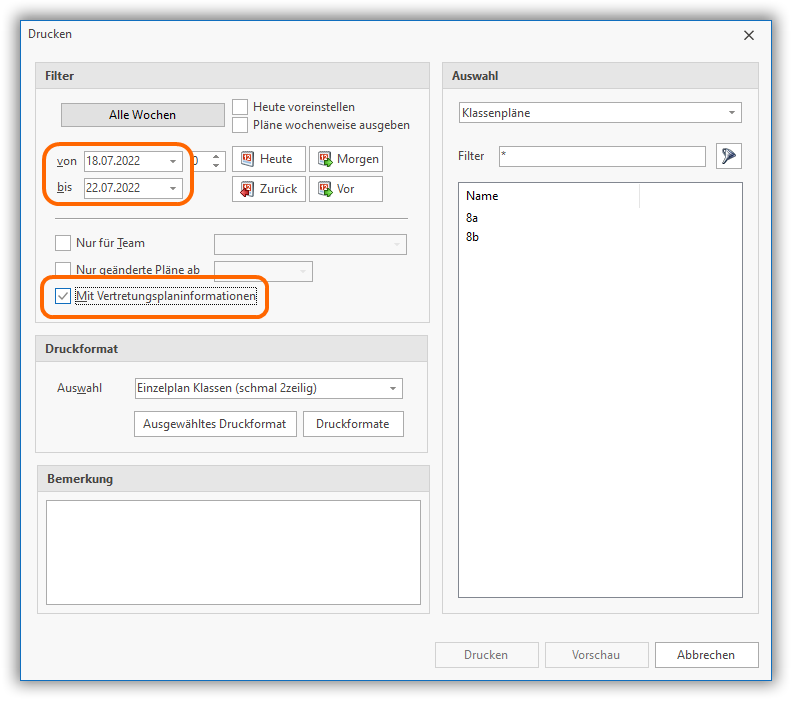Enable Heute voreinstellen checkbox

click(x=240, y=107)
